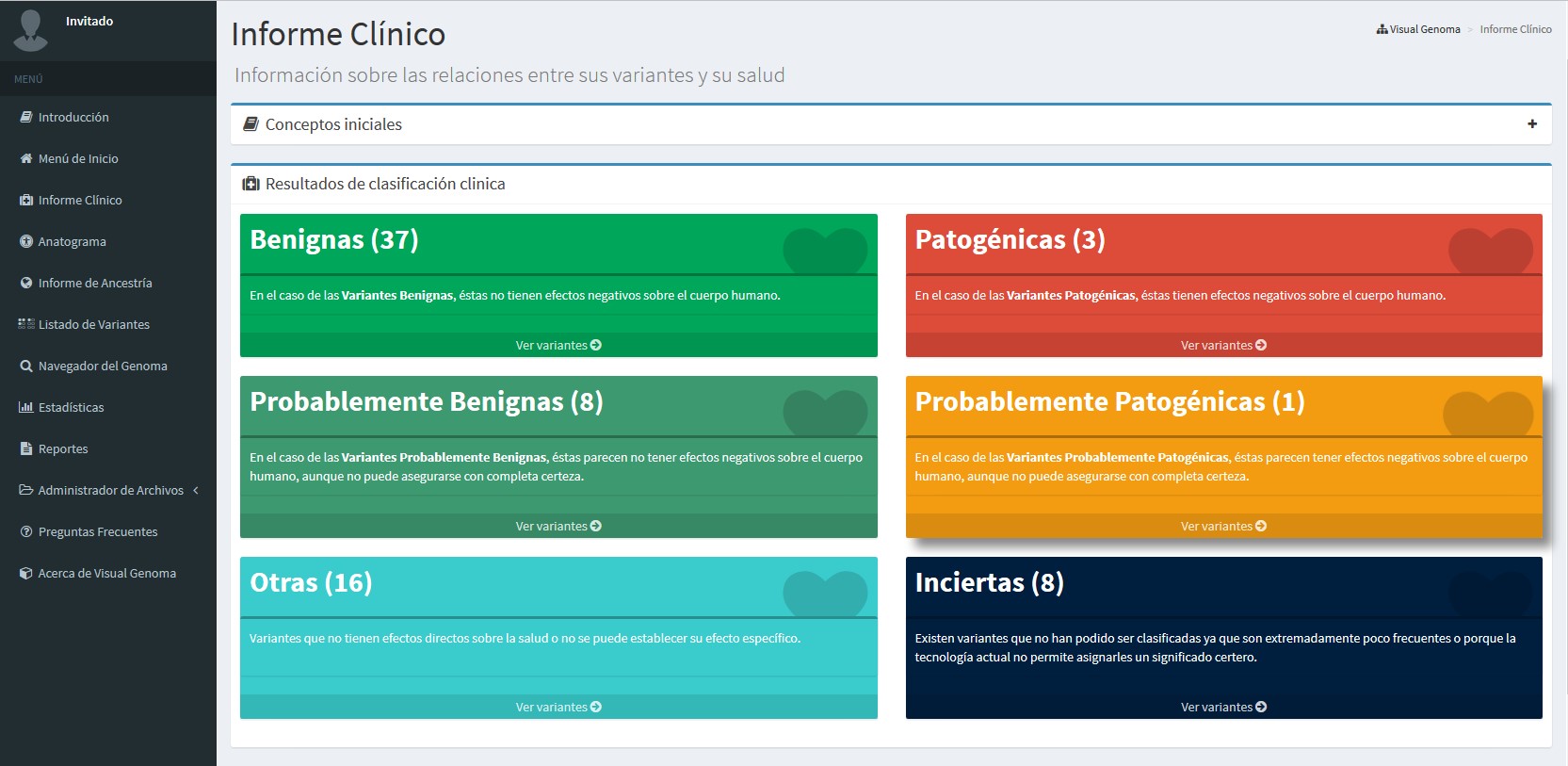The image size is (1568, 766).
Task: Click Probablemente Benignas (8) title
Action: coord(427,401)
